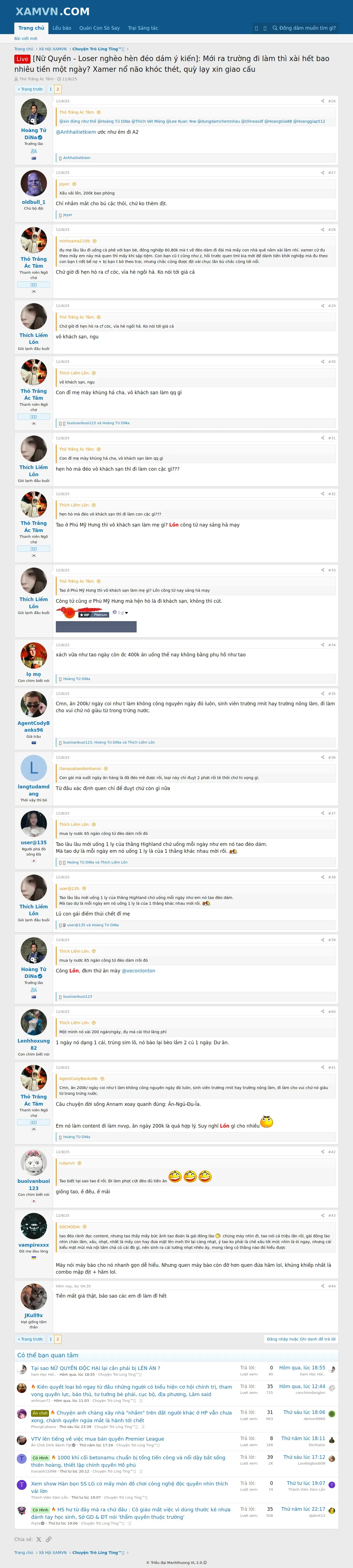Click the Ăn chơi thread prefix label
The image size is (353, 1568).
[x=40, y=1413]
